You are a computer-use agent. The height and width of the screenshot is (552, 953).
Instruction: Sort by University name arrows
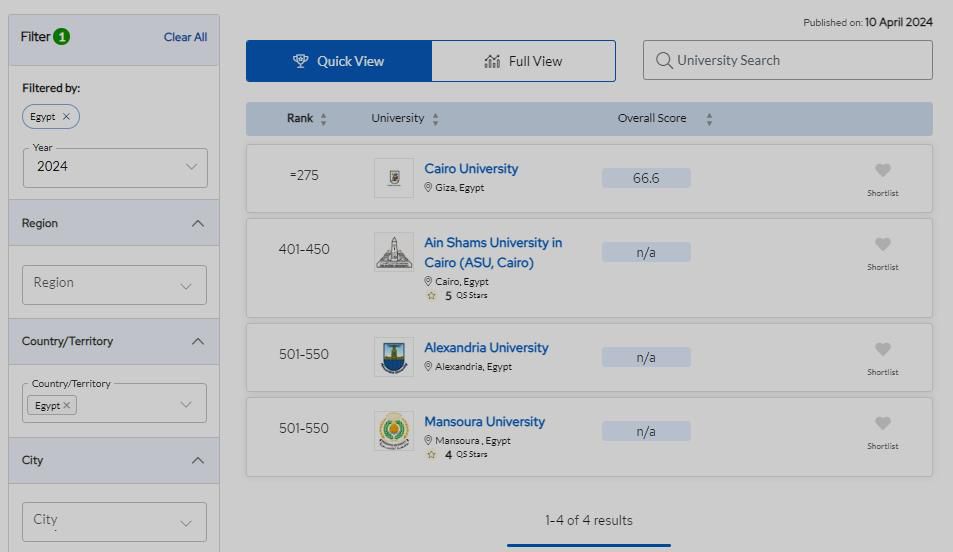pyautogui.click(x=435, y=119)
